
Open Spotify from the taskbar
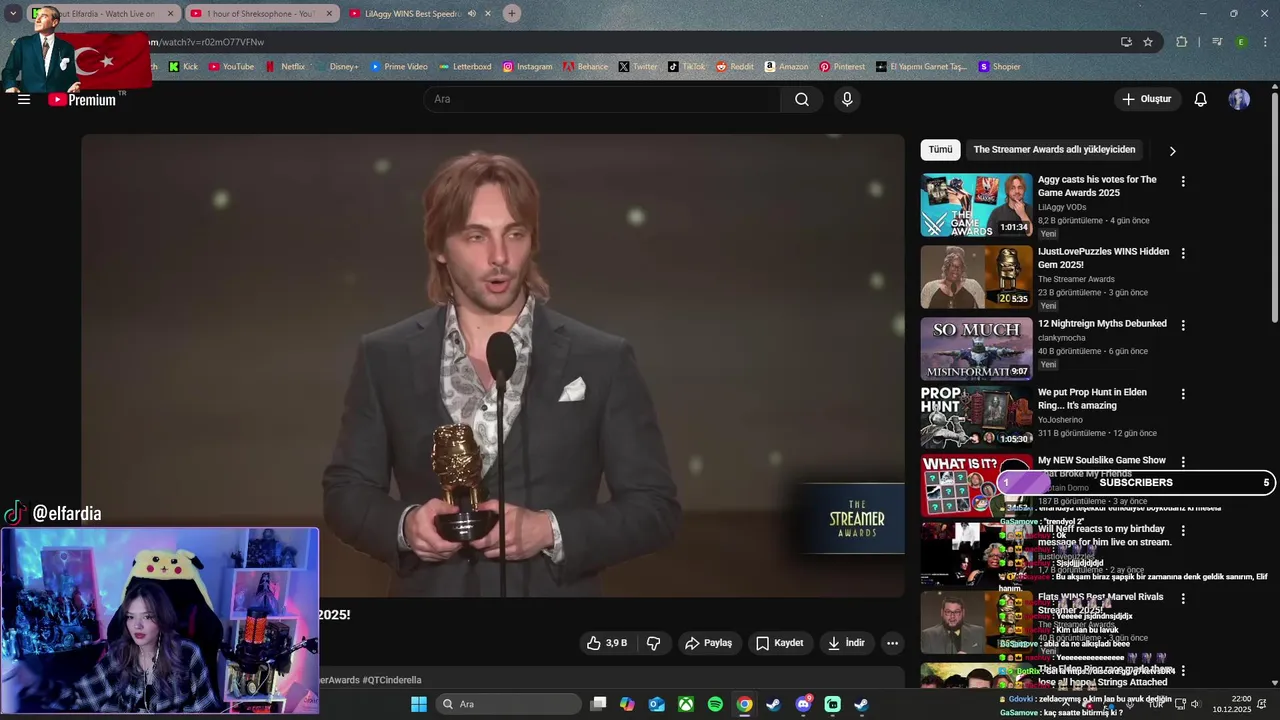pos(715,704)
